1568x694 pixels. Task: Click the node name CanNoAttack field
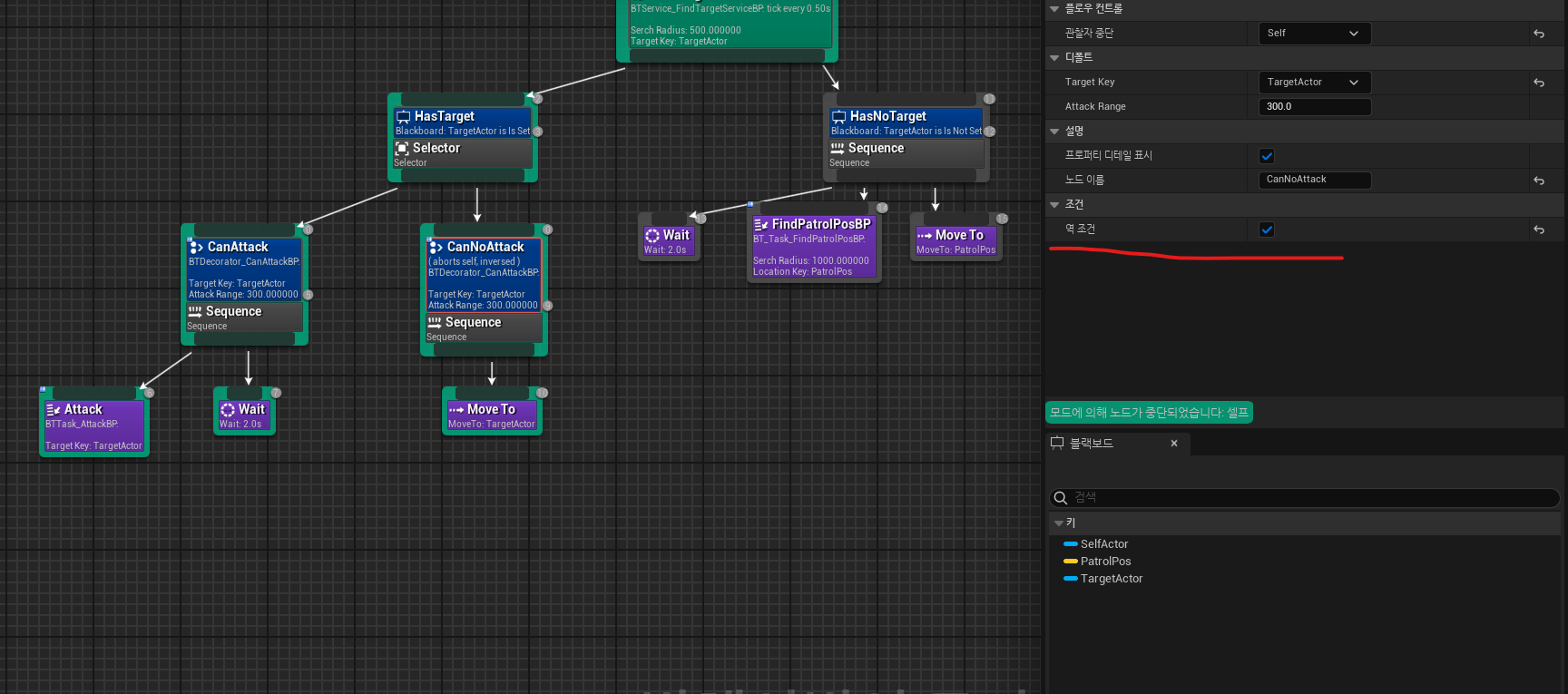pyautogui.click(x=1314, y=181)
